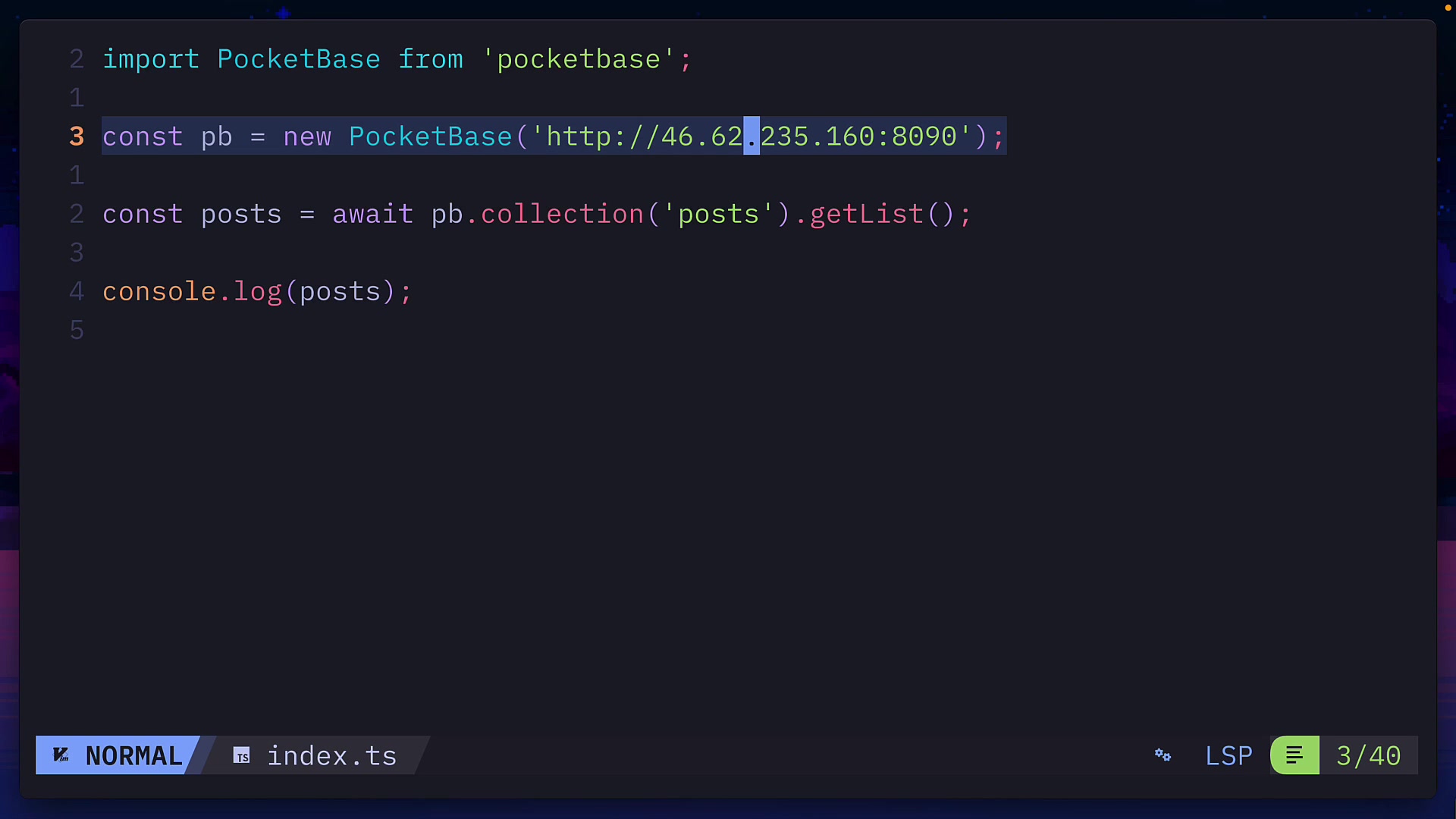The height and width of the screenshot is (819, 1456).
Task: Select the NORMAL mode indicator
Action: (133, 755)
